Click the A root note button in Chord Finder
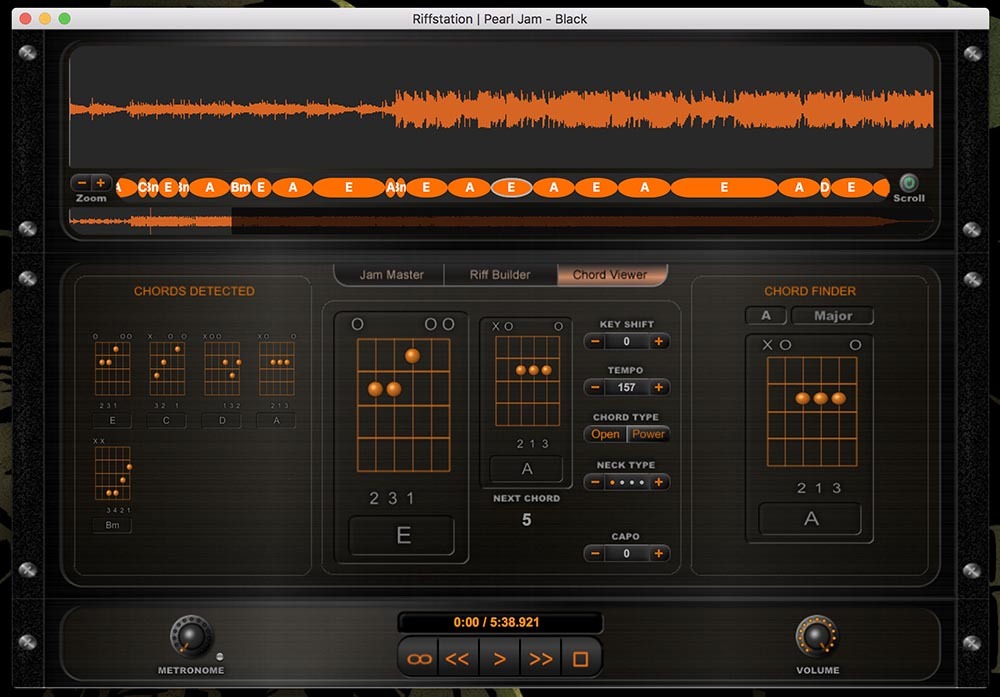The image size is (1000, 697). (766, 315)
